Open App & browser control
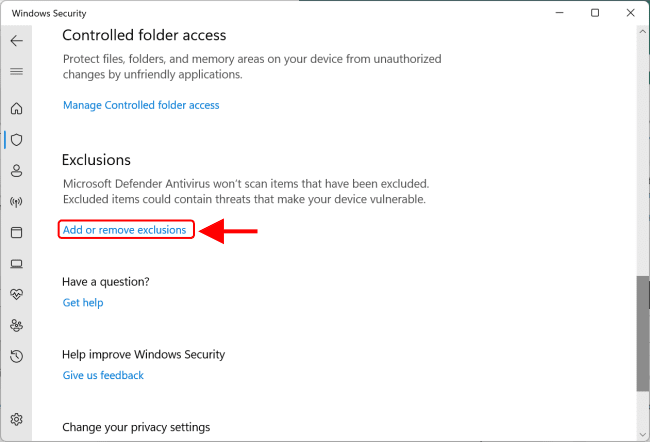Screen dimensions: 650x442 tap(16, 232)
